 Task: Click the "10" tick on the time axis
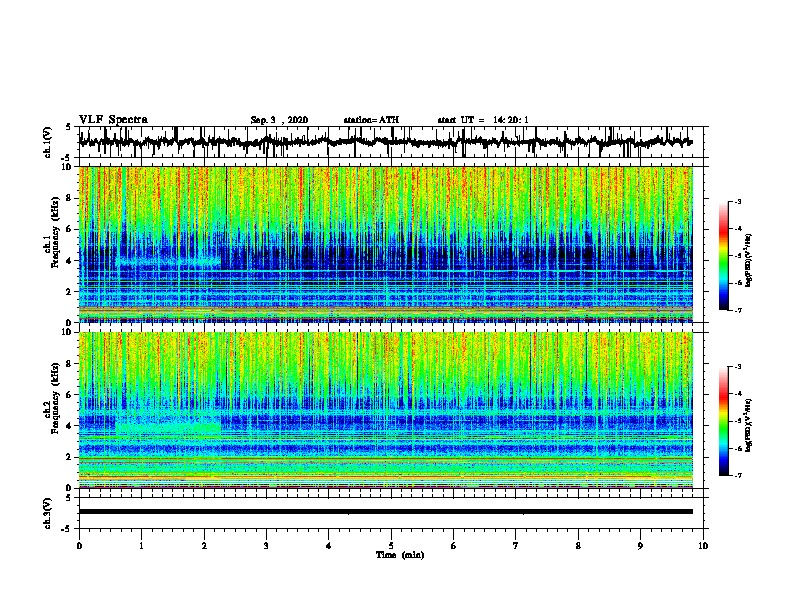pos(703,546)
